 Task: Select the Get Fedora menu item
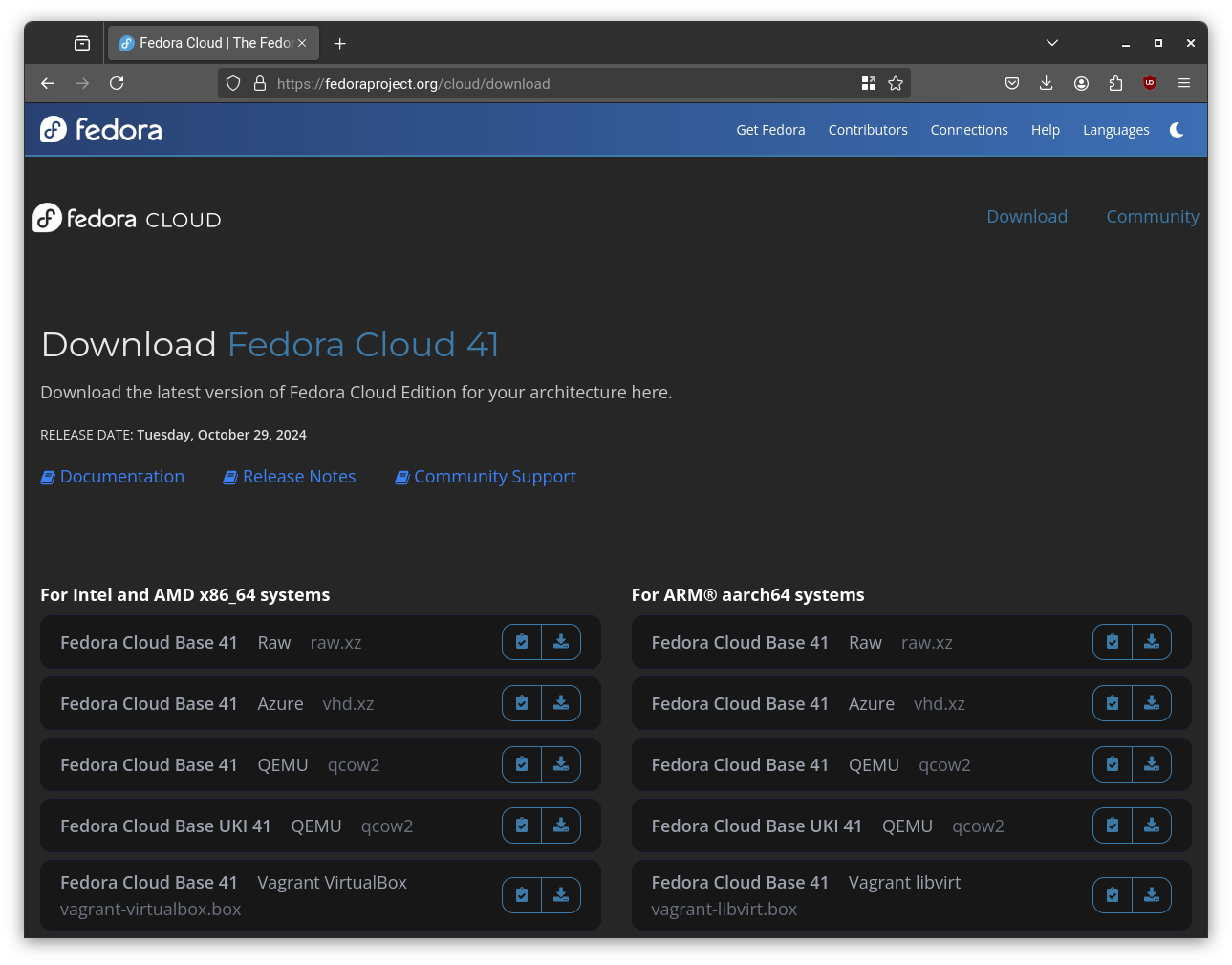tap(770, 130)
